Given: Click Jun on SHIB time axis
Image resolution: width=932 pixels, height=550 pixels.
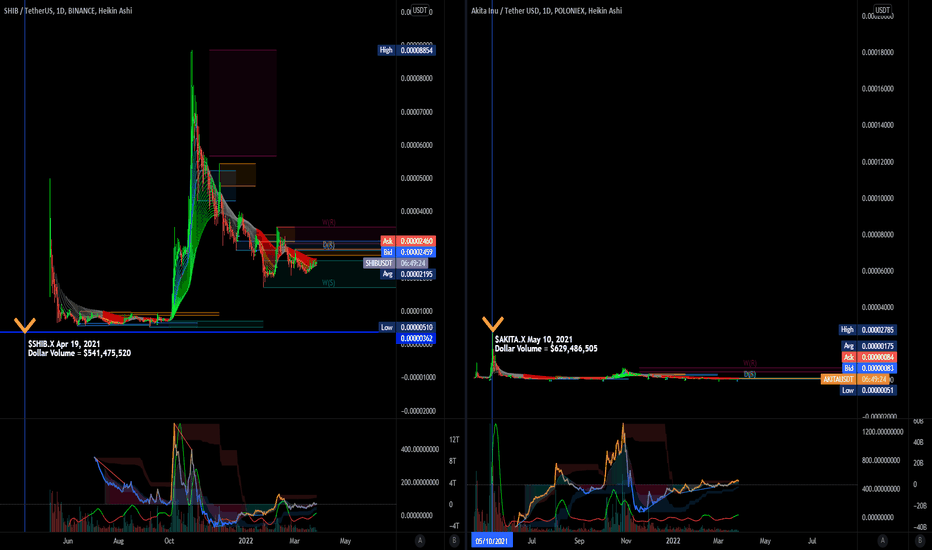Looking at the screenshot, I should (68, 541).
